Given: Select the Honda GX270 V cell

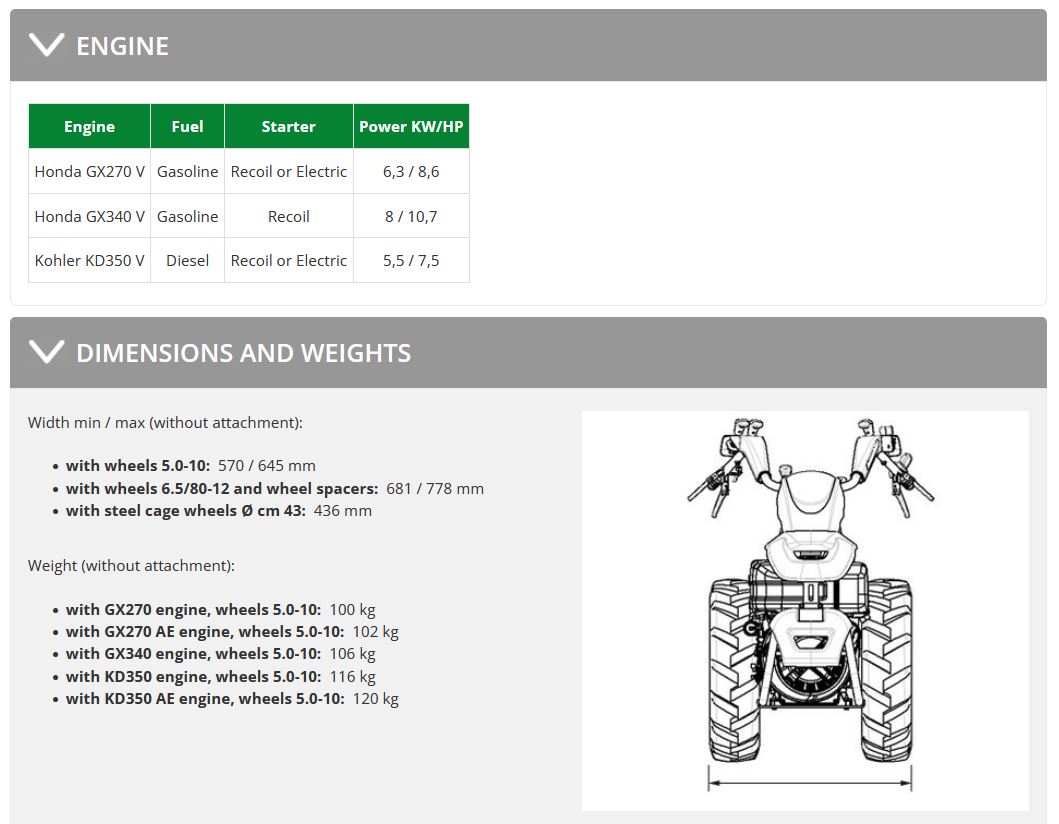Looking at the screenshot, I should (89, 171).
